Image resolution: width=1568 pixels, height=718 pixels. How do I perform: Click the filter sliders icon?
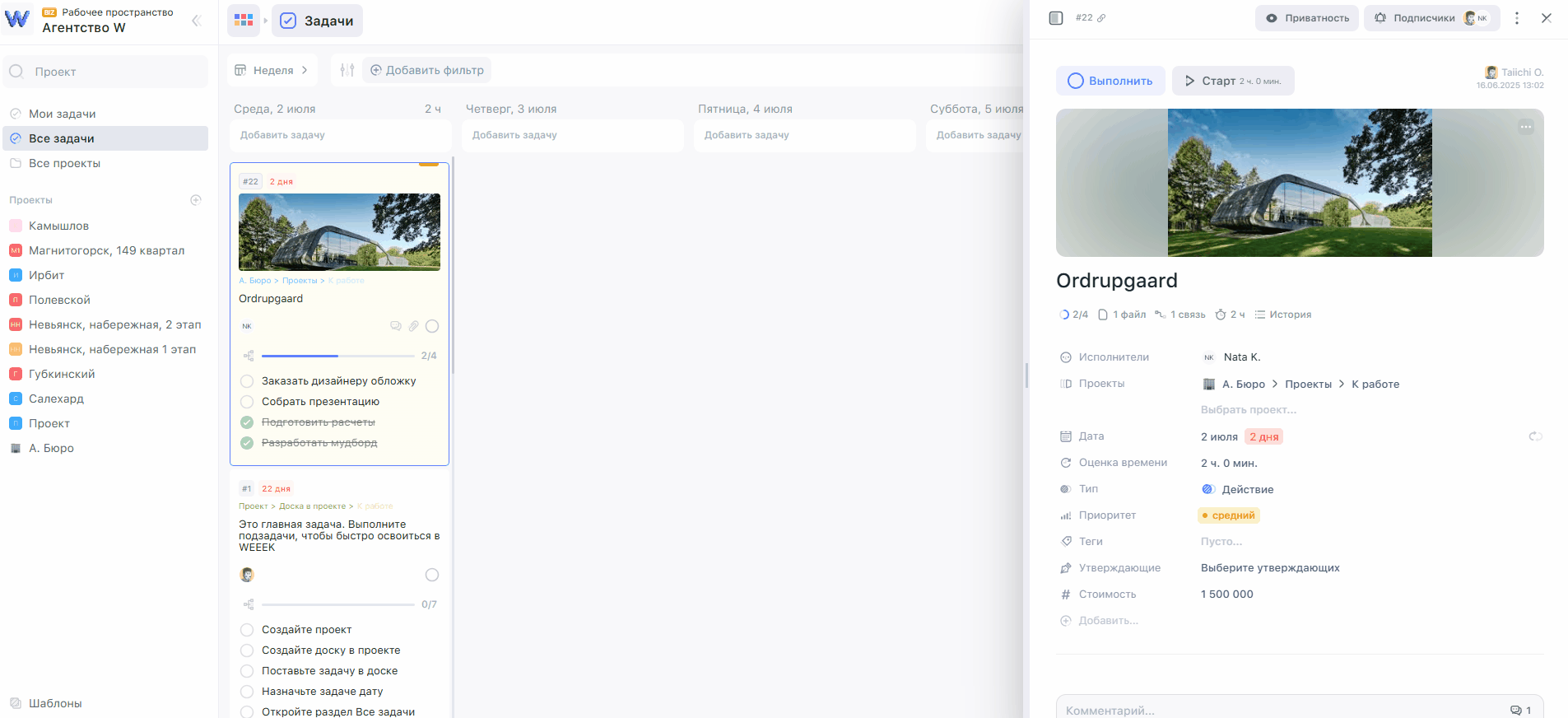click(347, 70)
